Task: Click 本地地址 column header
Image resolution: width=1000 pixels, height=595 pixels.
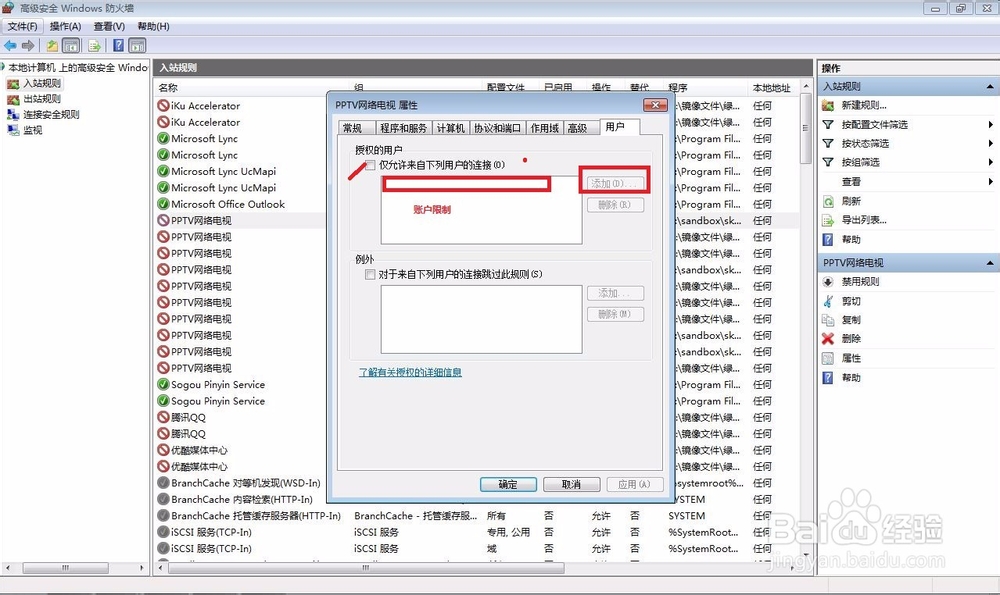Action: click(772, 87)
